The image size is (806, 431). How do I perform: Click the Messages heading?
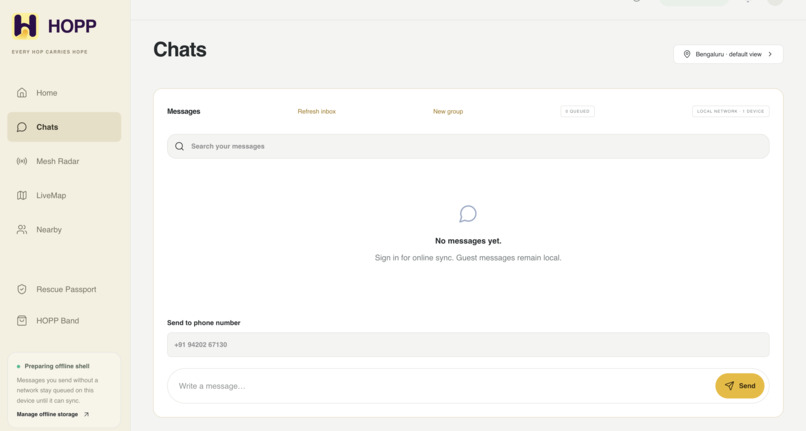[x=184, y=111]
